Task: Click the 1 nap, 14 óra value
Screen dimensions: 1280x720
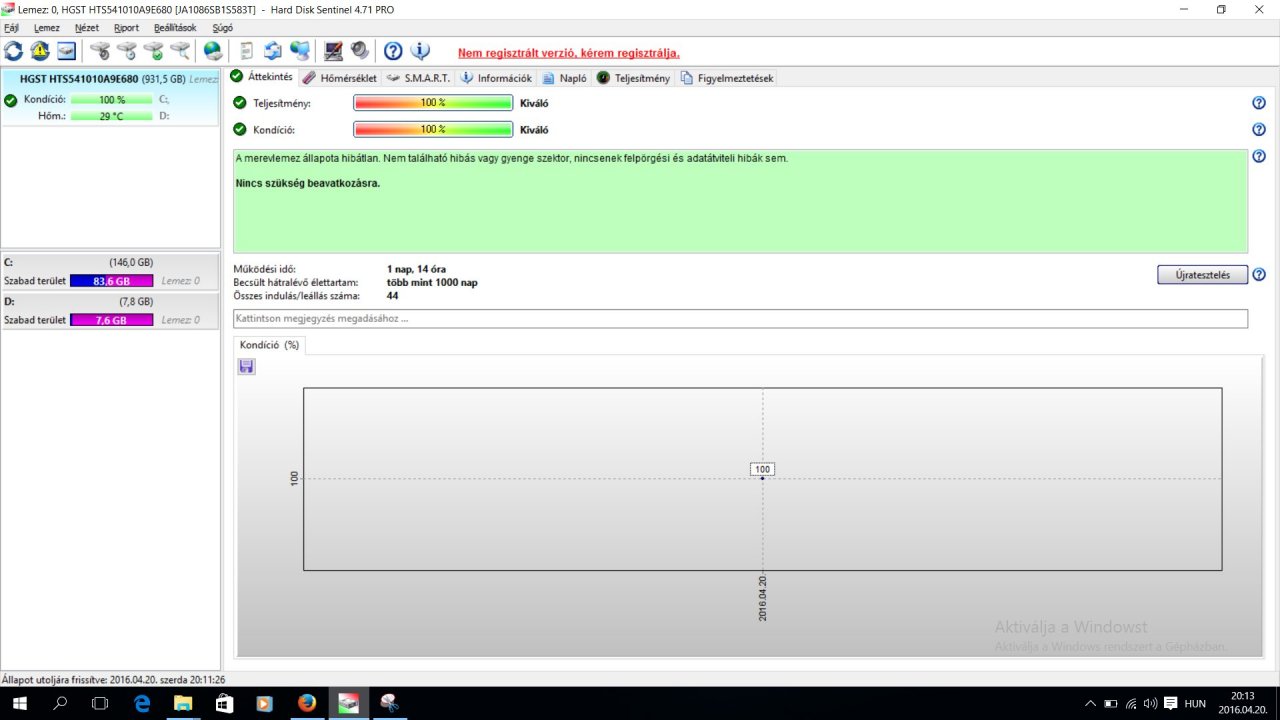Action: 416,269
